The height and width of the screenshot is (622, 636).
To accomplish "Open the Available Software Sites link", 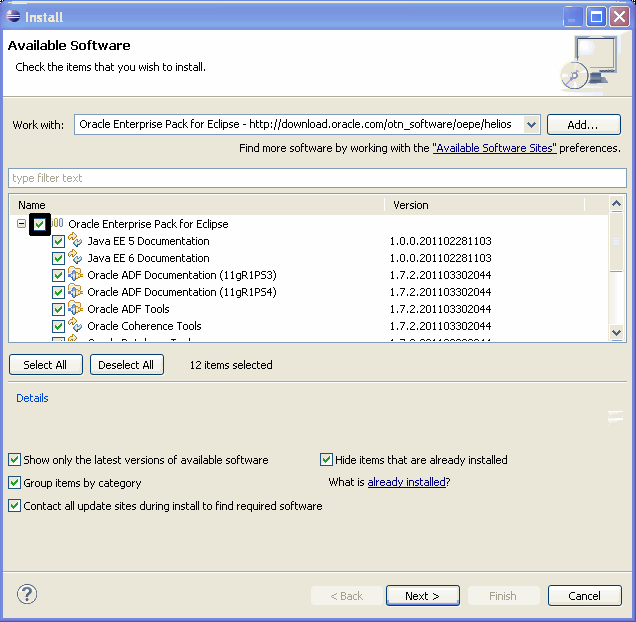I will (x=494, y=148).
